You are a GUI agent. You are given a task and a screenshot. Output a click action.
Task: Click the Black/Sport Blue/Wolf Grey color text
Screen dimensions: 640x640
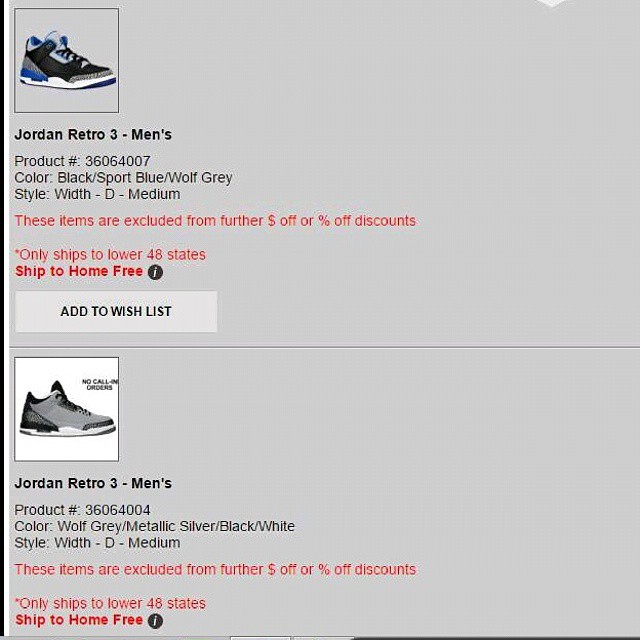144,178
